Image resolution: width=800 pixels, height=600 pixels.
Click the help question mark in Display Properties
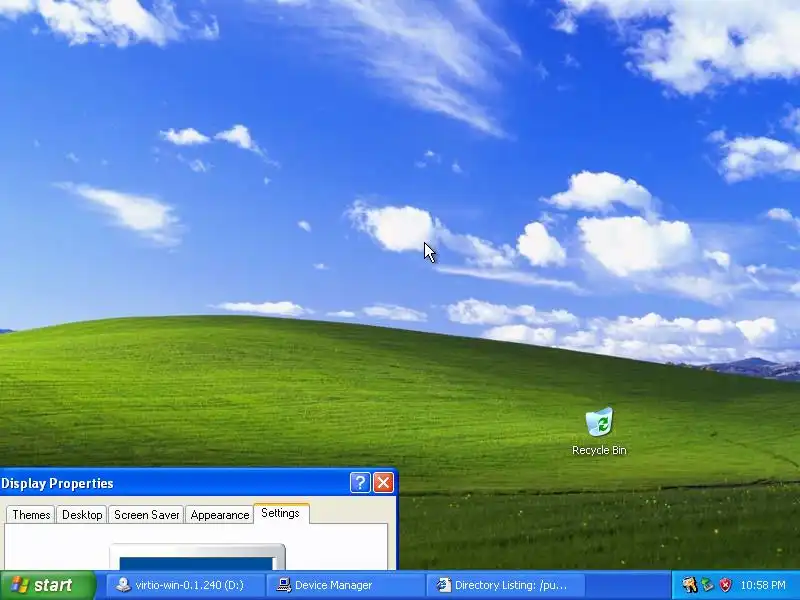pos(360,482)
